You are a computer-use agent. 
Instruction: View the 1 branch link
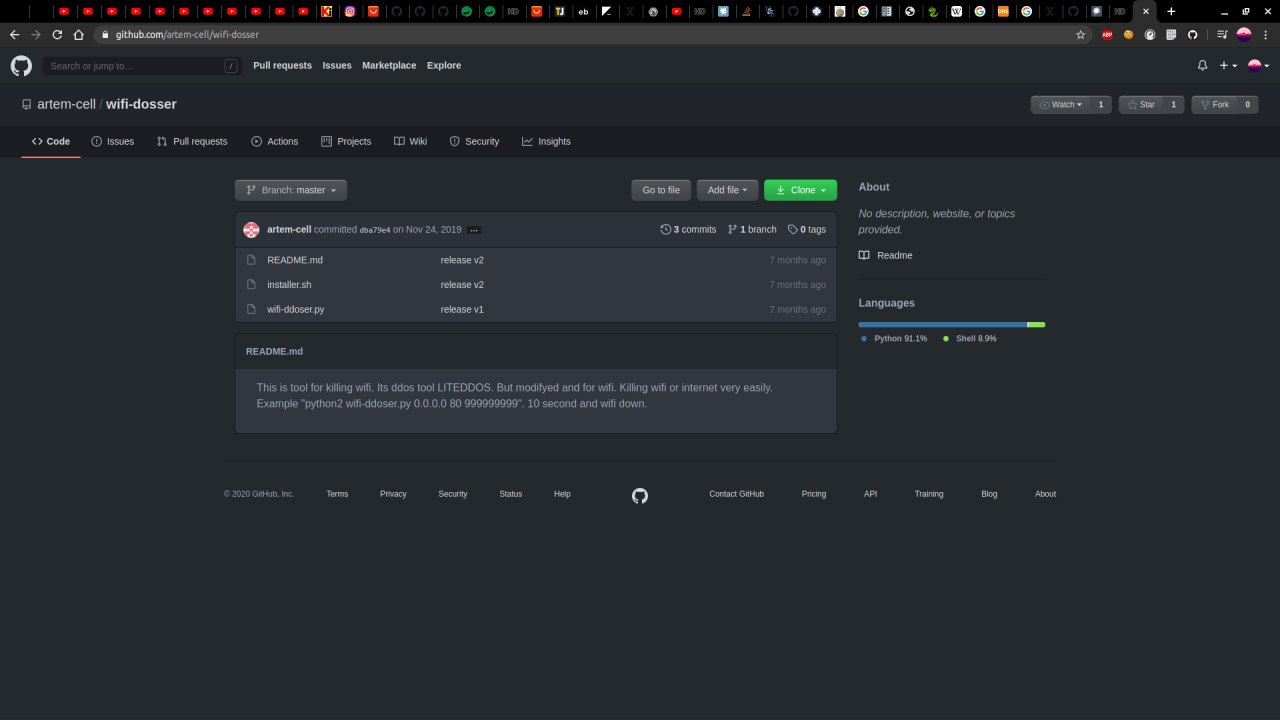click(x=752, y=230)
